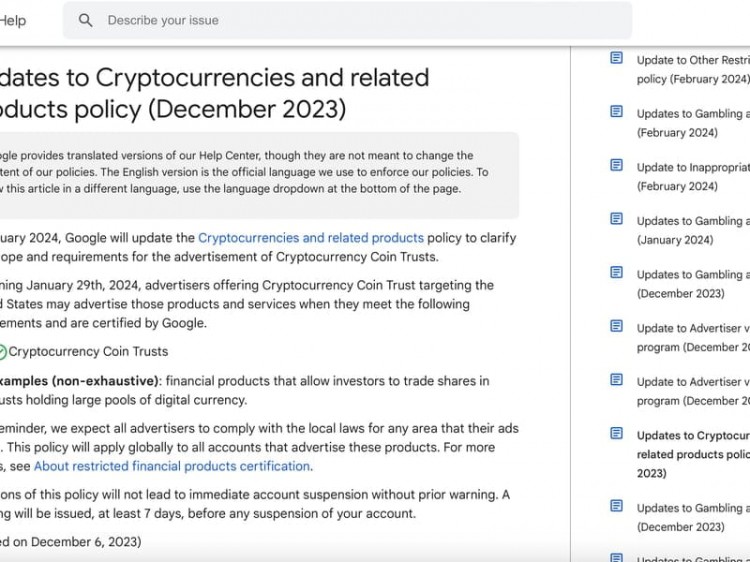This screenshot has width=750, height=562.
Task: Open 'About restricted financial products certification' link
Action: click(x=172, y=466)
